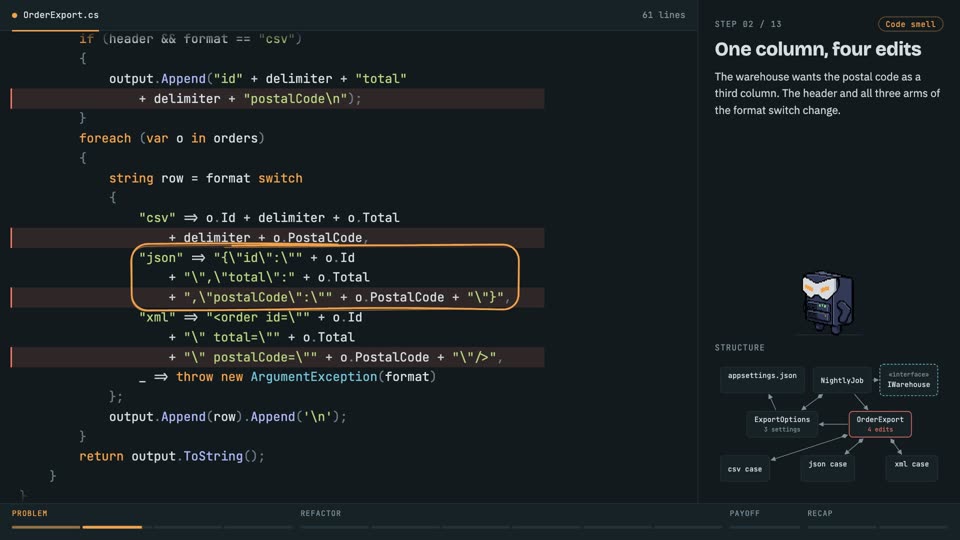Select the highlighted OrderExport node with 4 edits
Viewport: 960px width, 540px height.
point(880,424)
